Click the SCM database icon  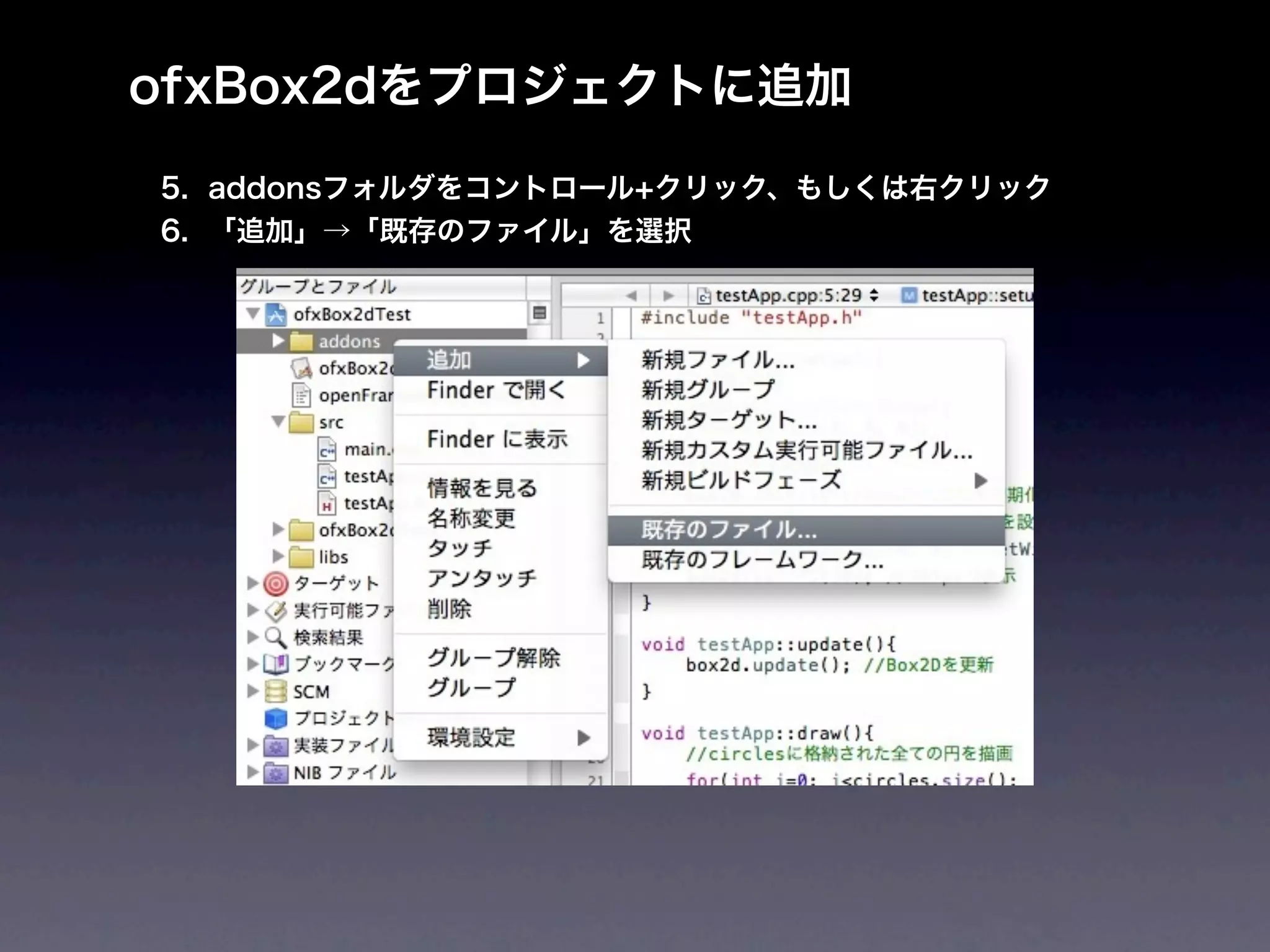point(275,691)
